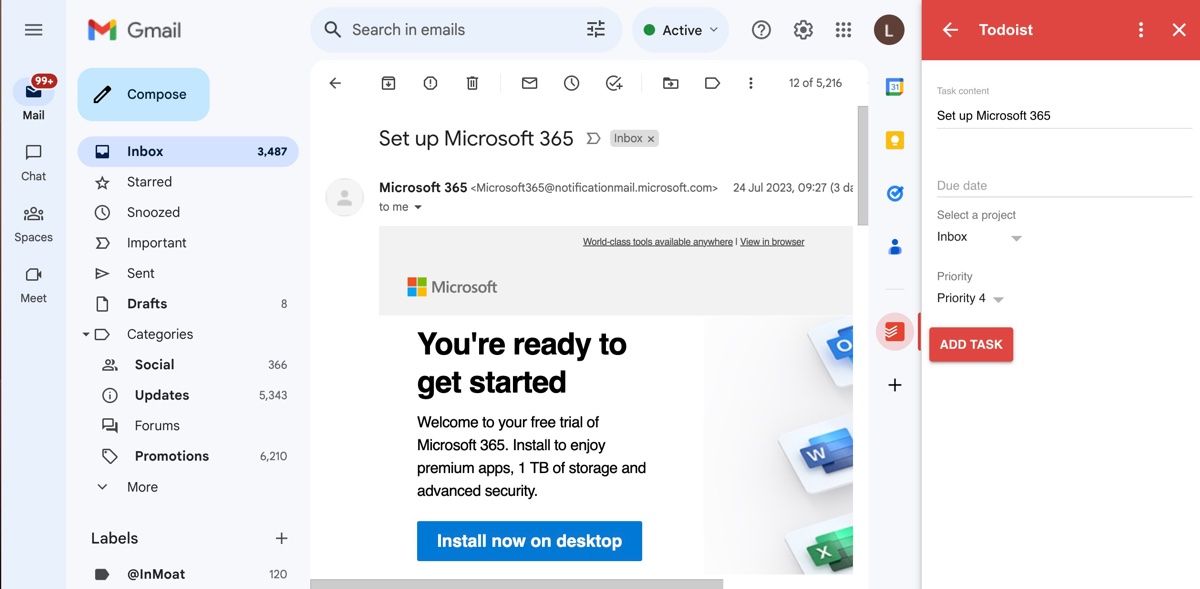Screen dimensions: 1200x589
Task: Open Google Keep from the side panel
Action: click(895, 140)
